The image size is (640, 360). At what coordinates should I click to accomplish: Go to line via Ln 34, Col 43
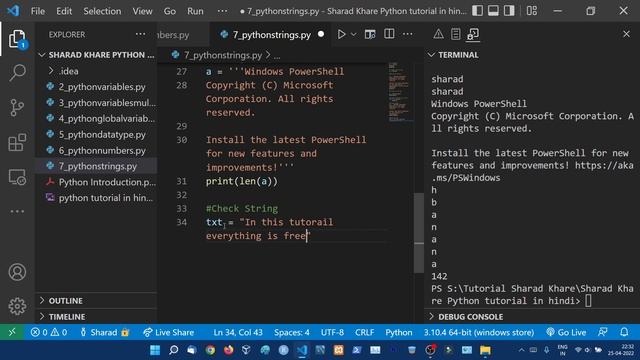coord(238,332)
